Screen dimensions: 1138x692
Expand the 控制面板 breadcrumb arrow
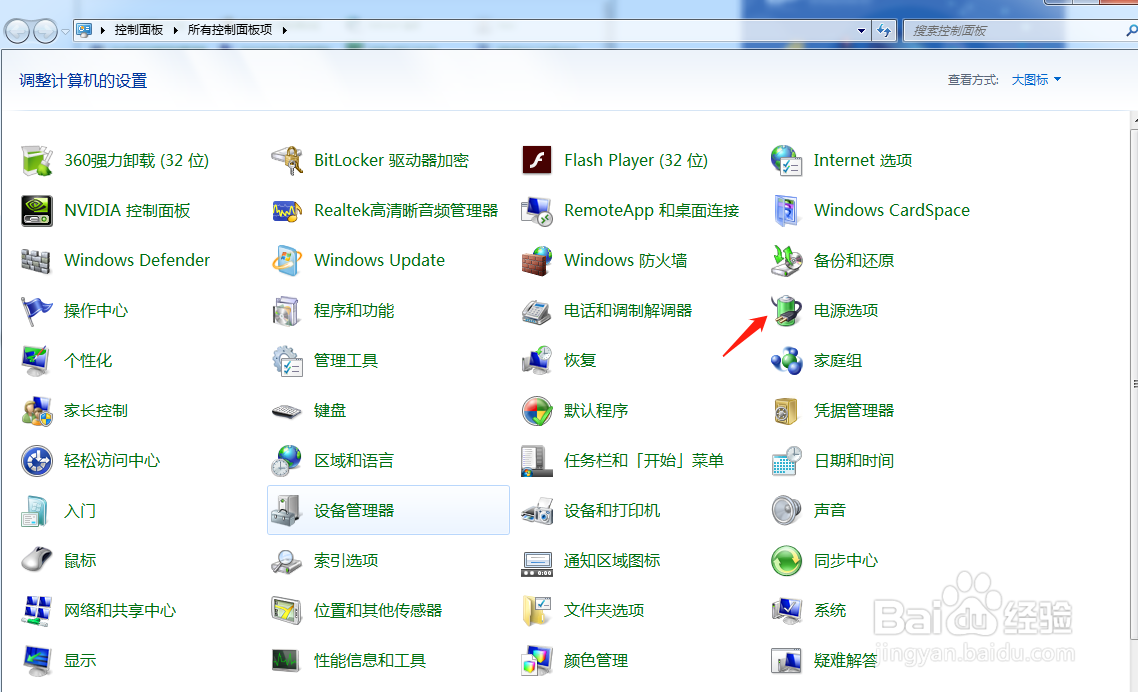click(x=176, y=30)
